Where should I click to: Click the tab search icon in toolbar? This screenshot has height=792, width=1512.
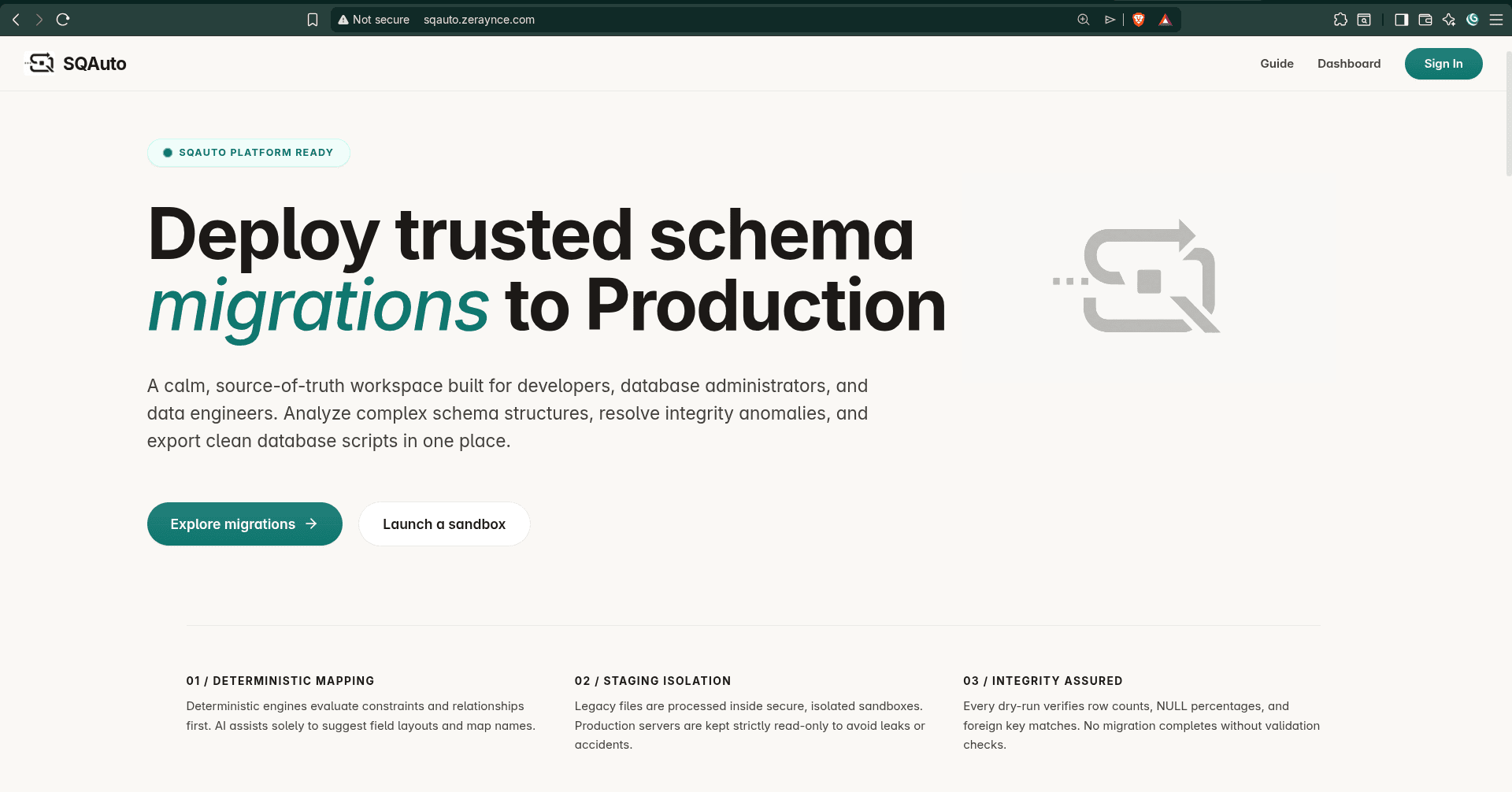1364,20
